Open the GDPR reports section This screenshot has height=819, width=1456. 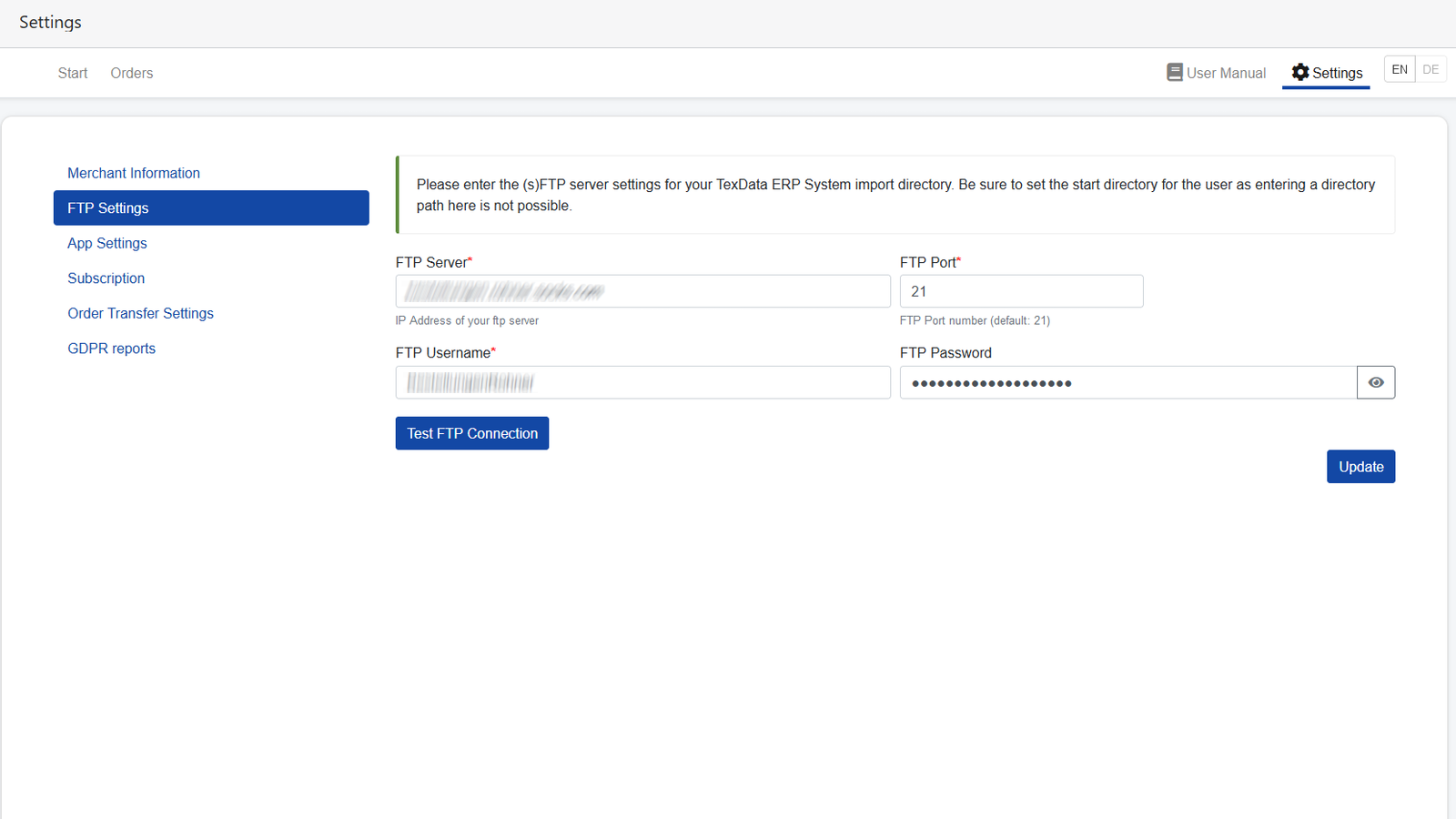point(111,348)
